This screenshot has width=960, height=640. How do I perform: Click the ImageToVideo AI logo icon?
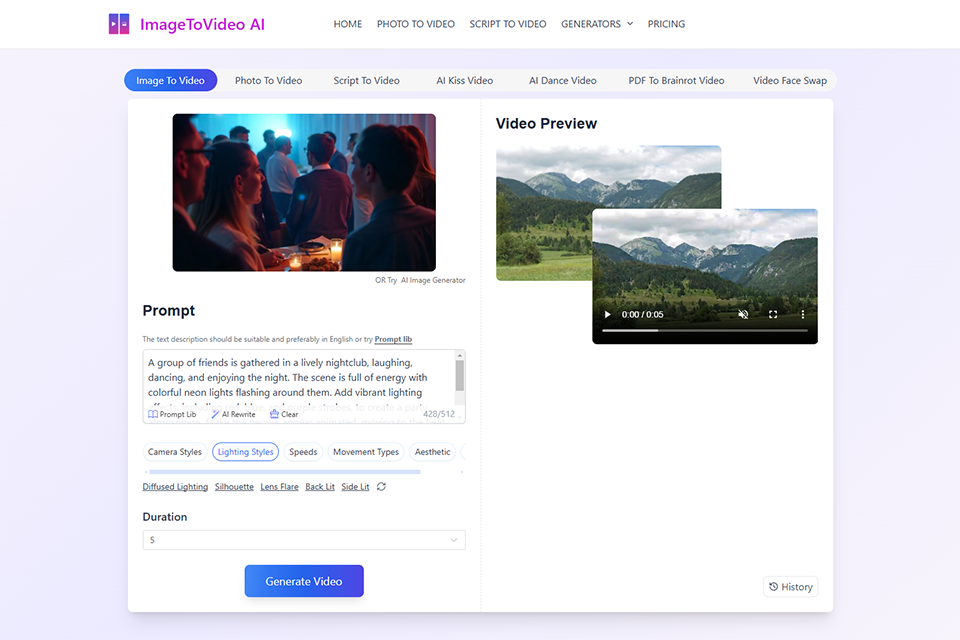[119, 24]
